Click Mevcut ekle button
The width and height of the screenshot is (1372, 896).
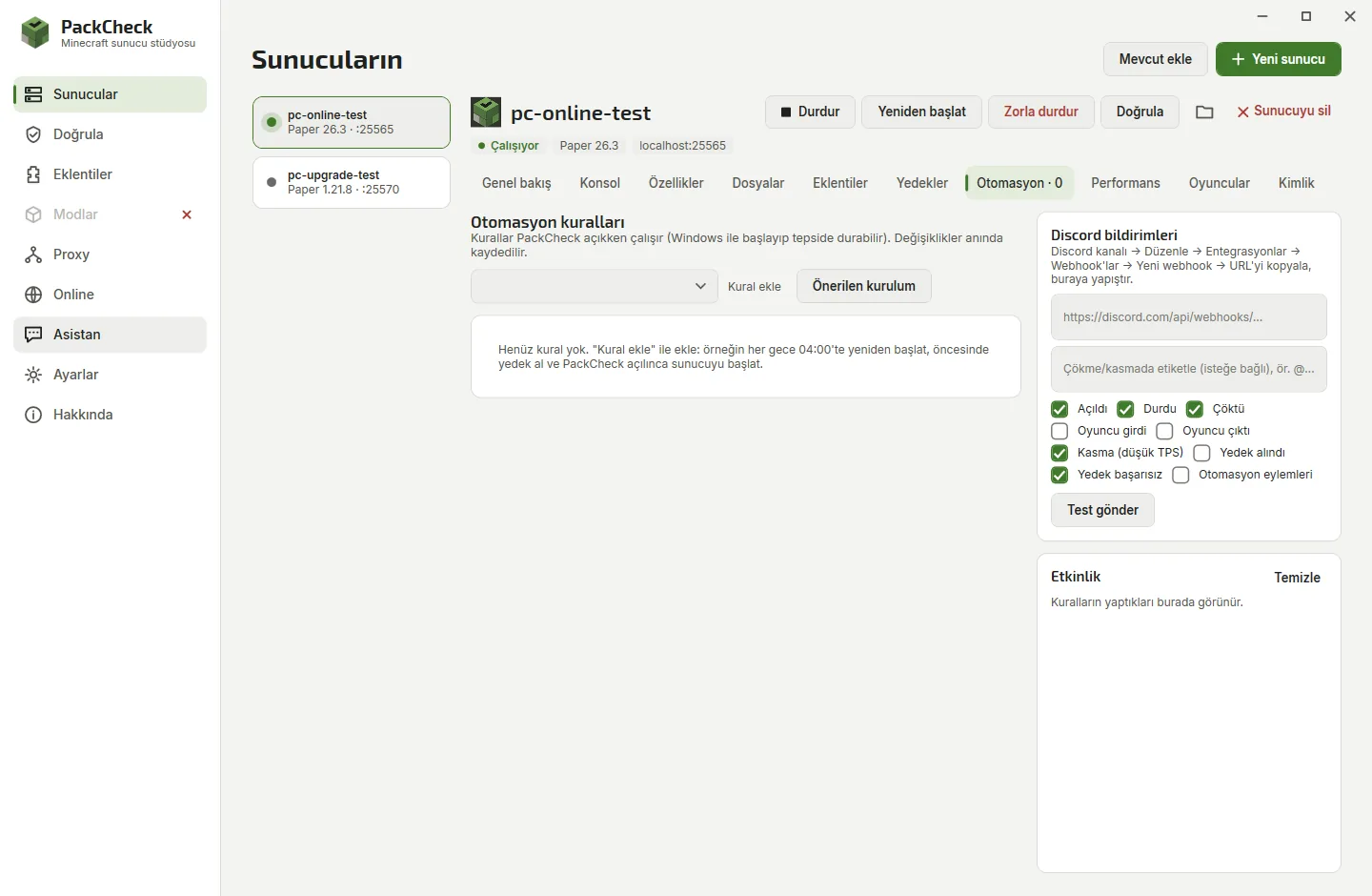coord(1156,59)
